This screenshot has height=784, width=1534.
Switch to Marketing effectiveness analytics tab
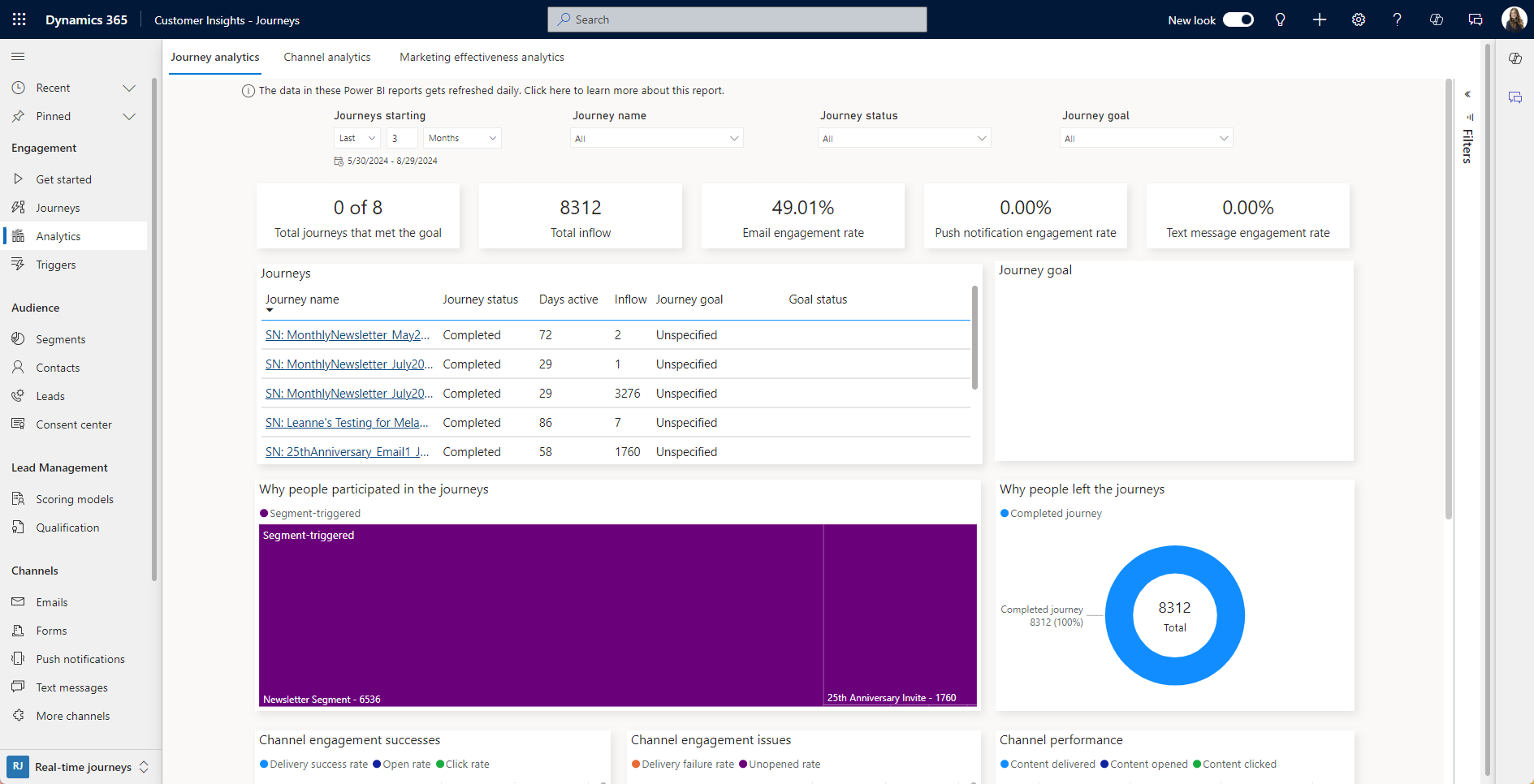click(x=482, y=57)
